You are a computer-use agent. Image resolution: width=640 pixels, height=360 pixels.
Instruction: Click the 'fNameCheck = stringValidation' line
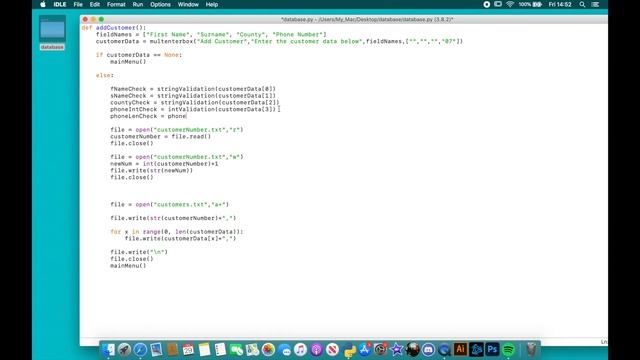193,89
